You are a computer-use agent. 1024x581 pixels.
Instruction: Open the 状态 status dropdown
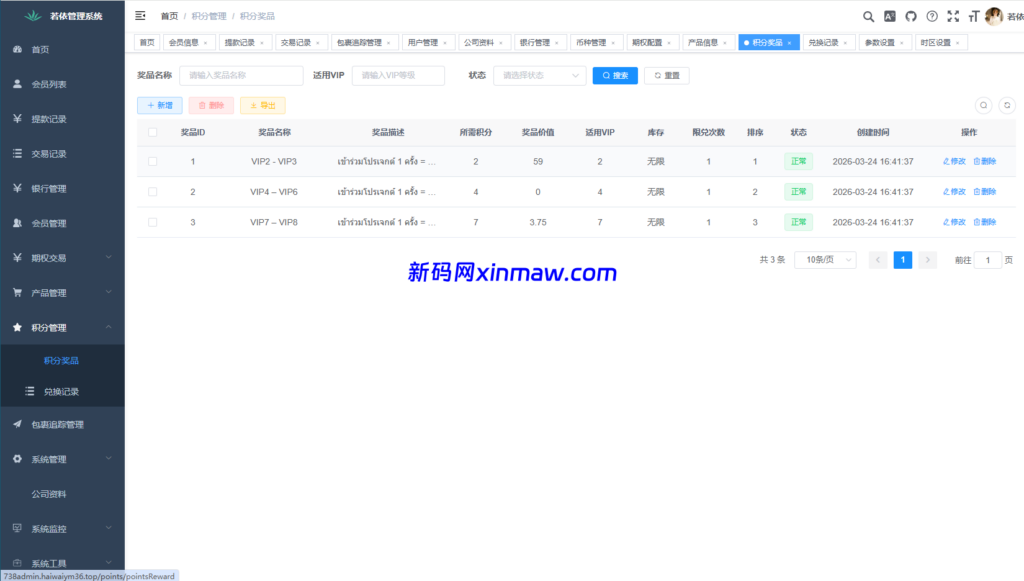(x=540, y=75)
